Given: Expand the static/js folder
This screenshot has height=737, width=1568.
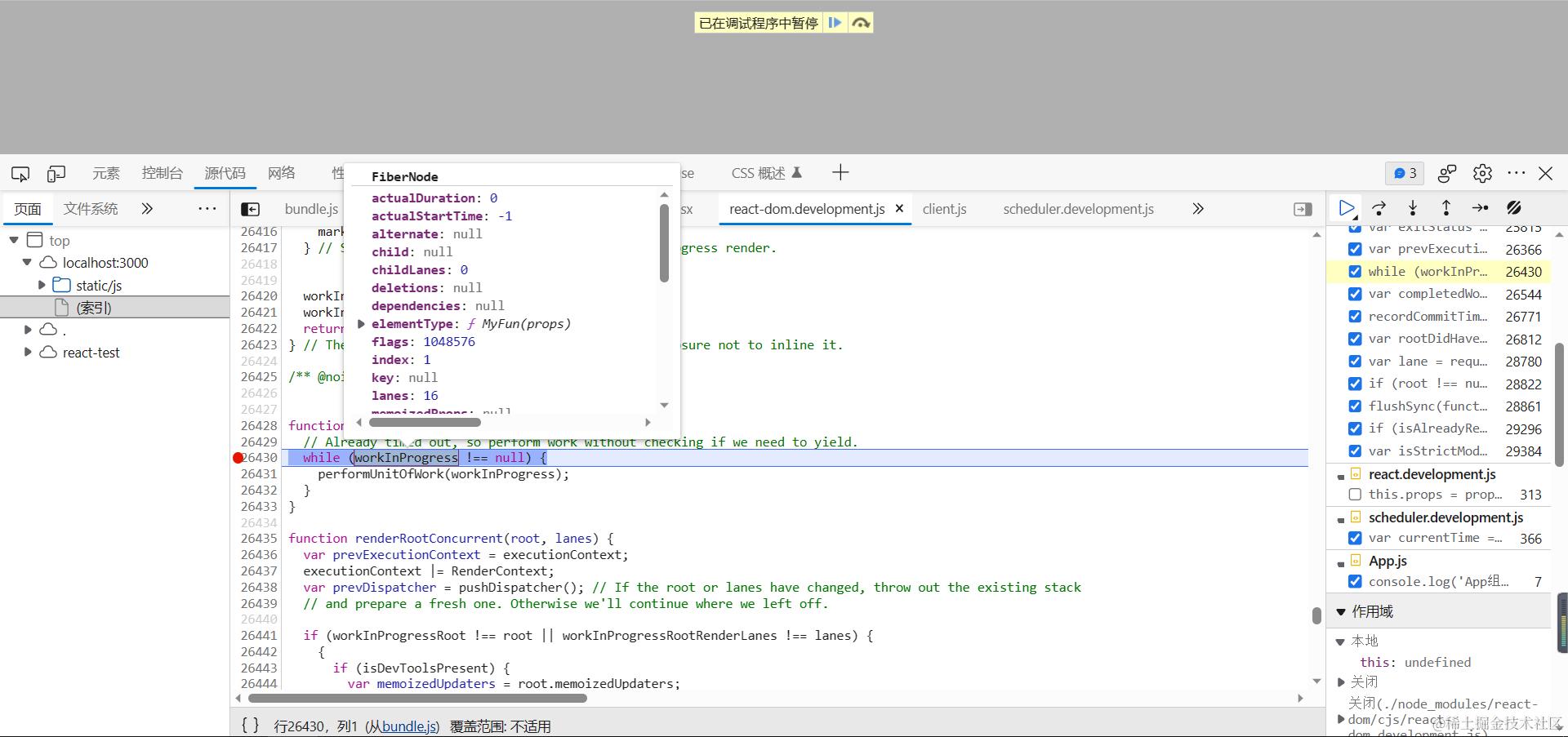Looking at the screenshot, I should pyautogui.click(x=42, y=285).
